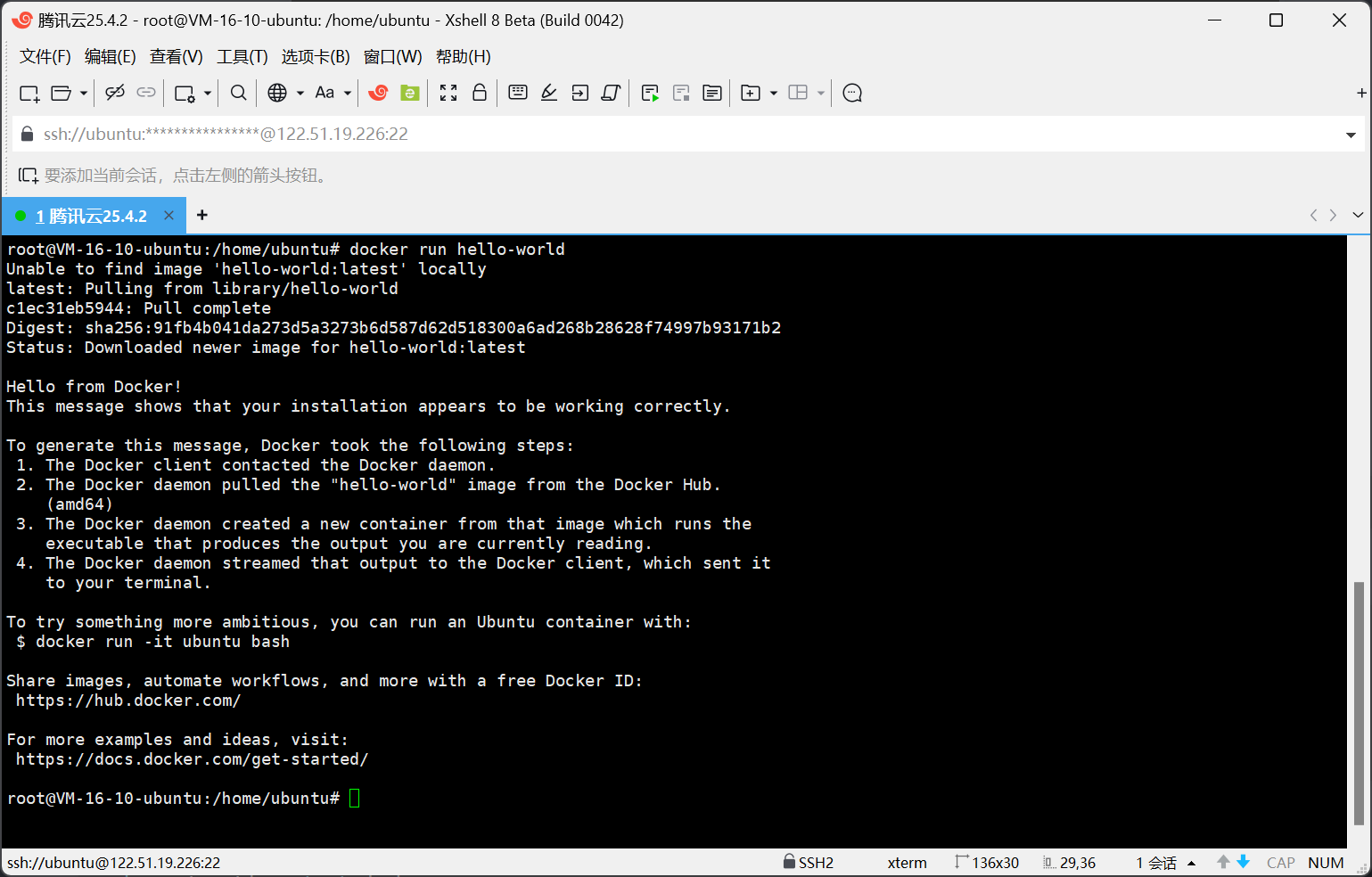1372x877 pixels.
Task: Click the script scroll icon
Action: pos(611,93)
